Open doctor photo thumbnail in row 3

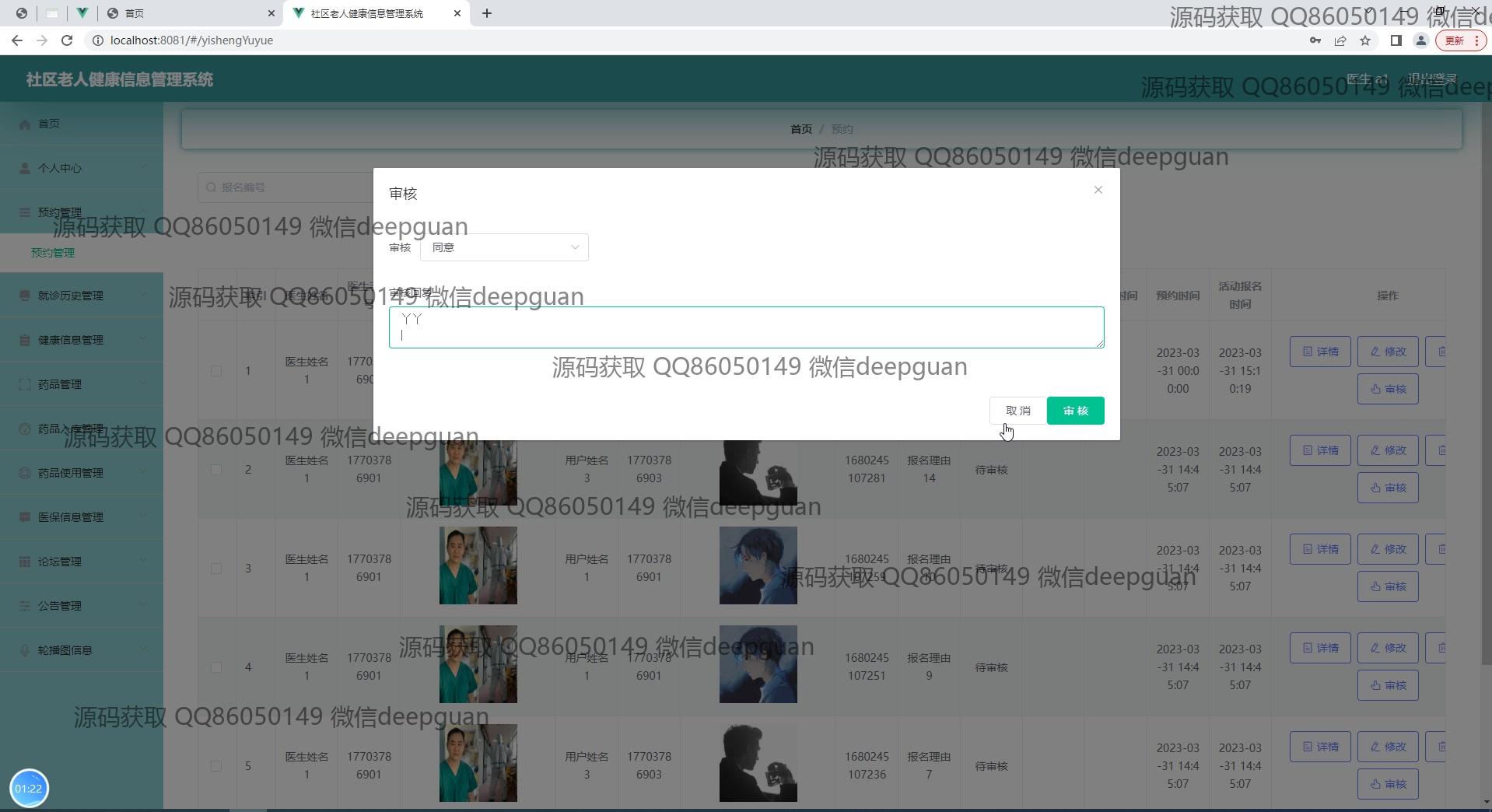click(x=478, y=565)
